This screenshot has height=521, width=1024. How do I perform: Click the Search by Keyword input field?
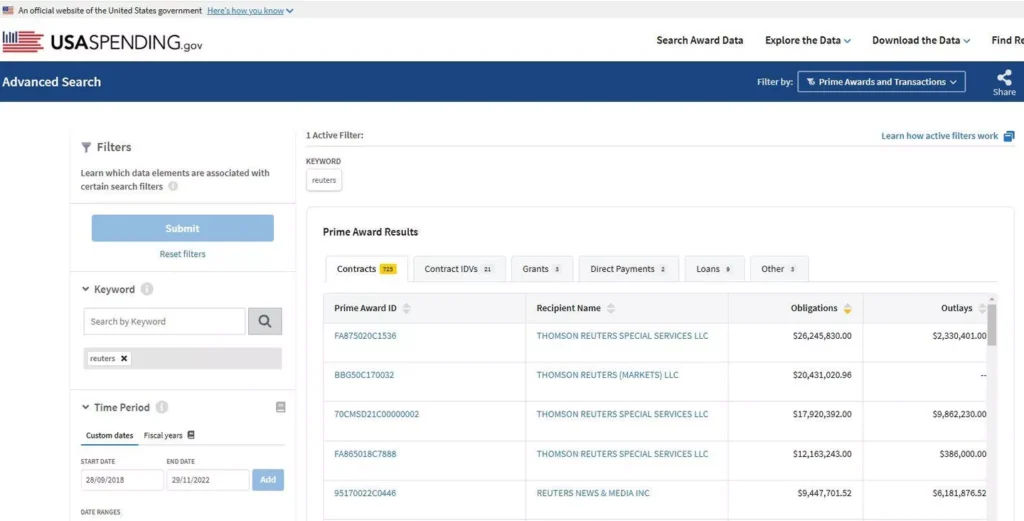point(164,321)
